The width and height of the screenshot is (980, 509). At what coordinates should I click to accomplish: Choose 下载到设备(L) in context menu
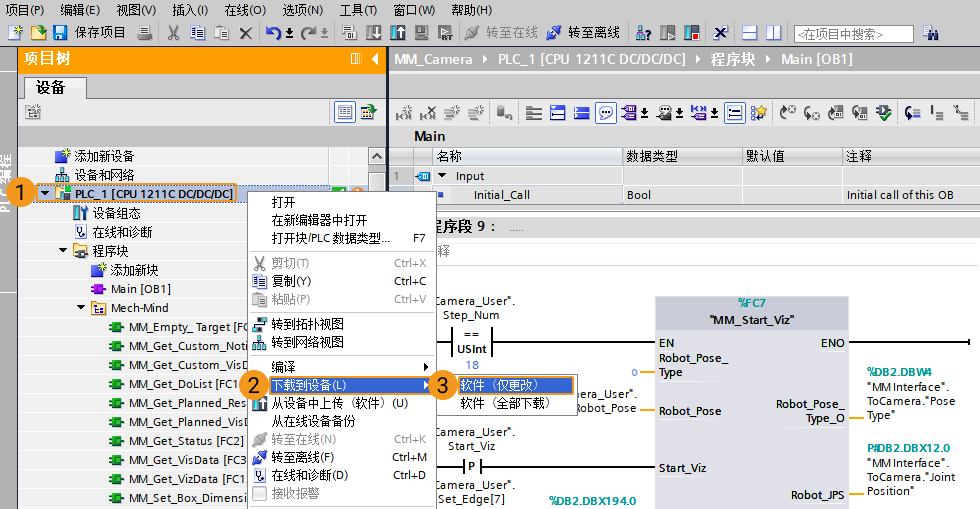349,385
